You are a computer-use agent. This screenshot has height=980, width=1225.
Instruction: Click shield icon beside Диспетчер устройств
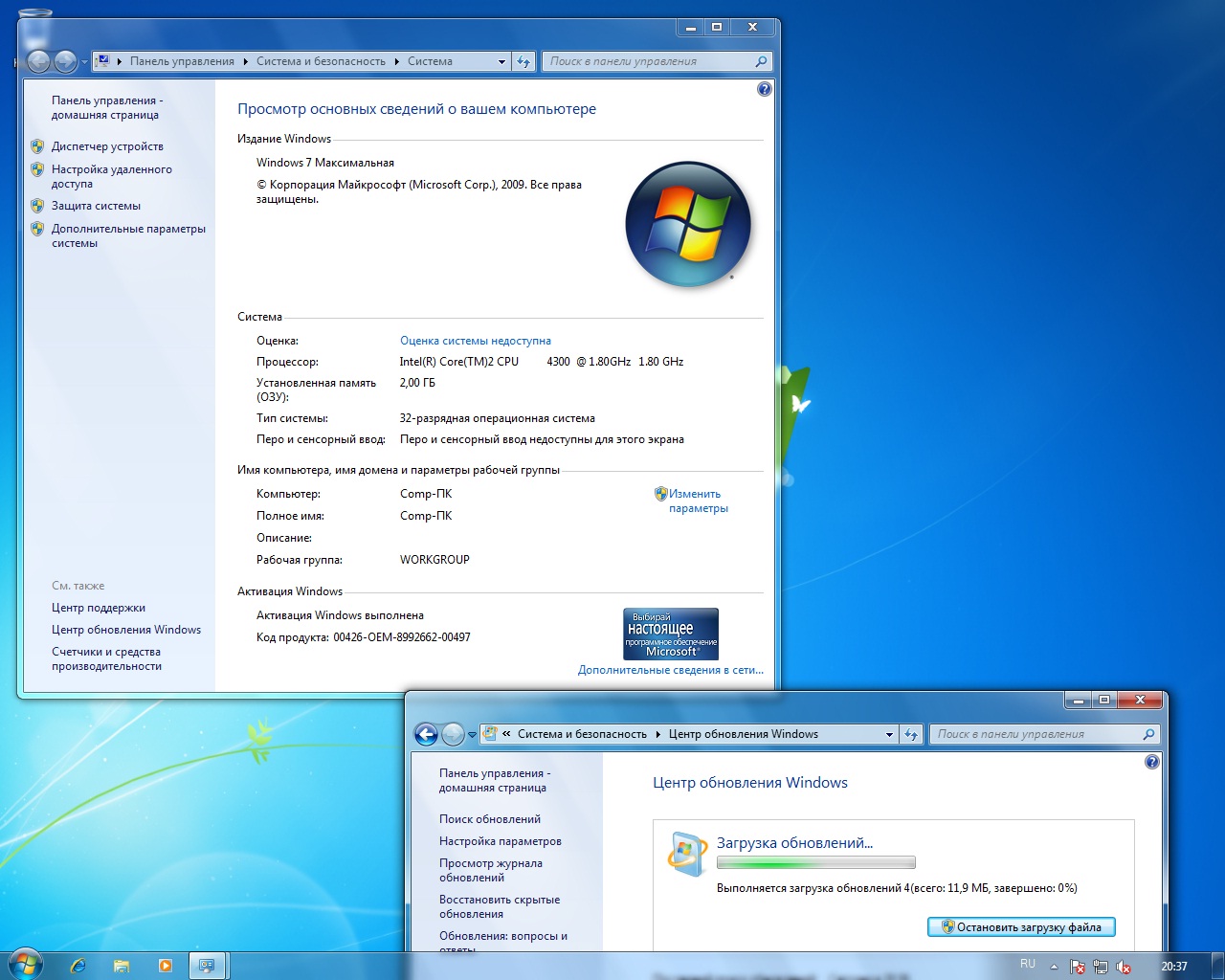[x=37, y=146]
